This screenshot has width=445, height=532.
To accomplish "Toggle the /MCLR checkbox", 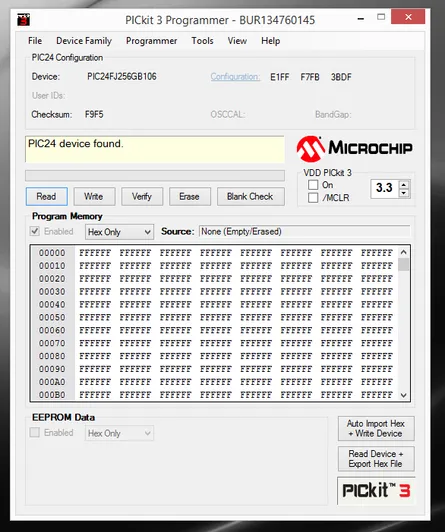I will 313,197.
